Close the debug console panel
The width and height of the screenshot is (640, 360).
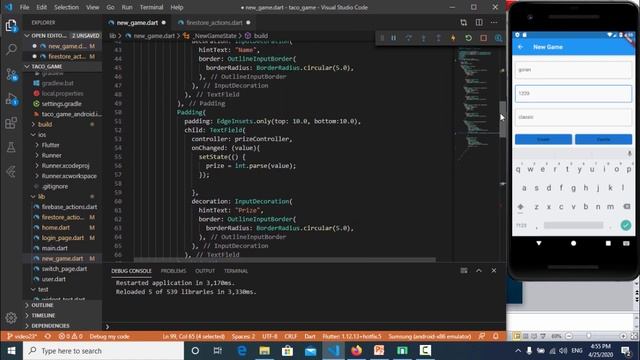coord(493,270)
